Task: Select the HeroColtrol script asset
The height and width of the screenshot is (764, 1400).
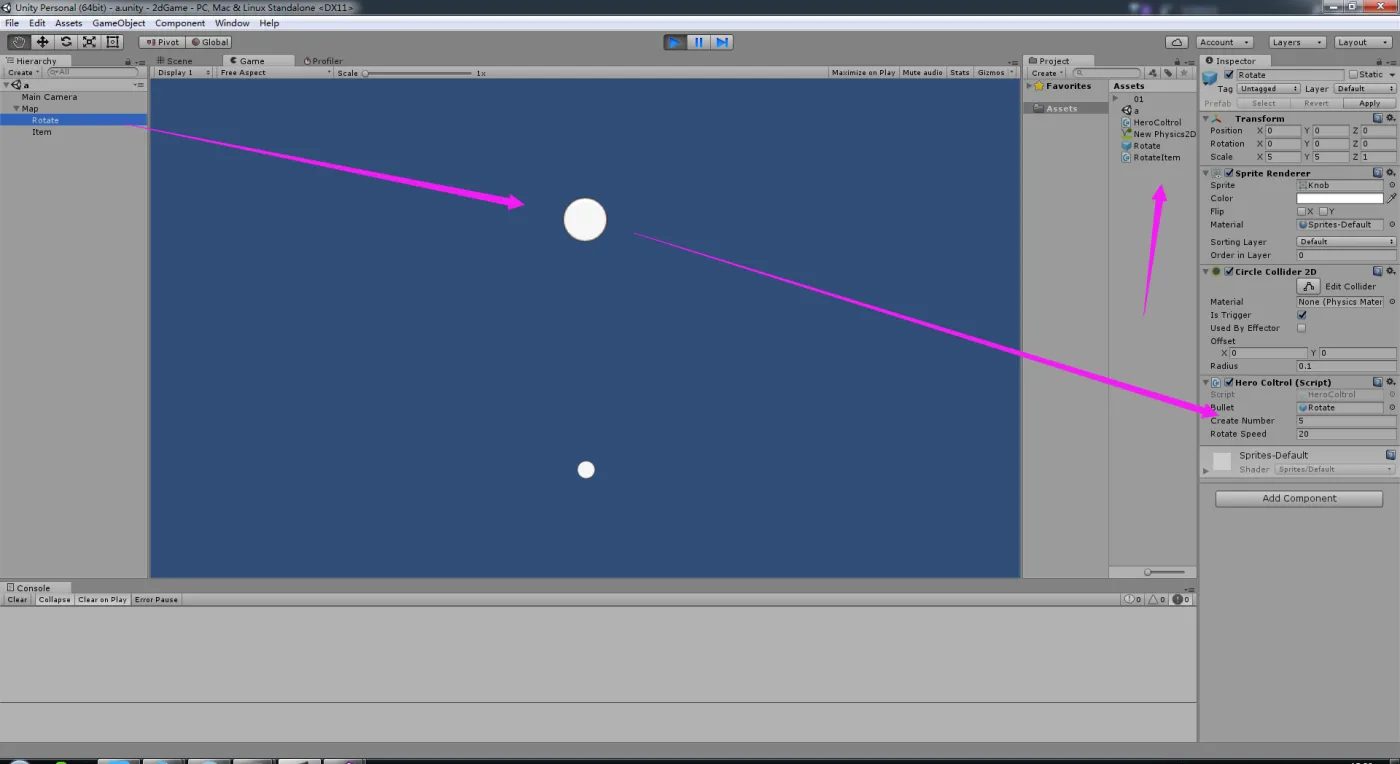Action: coord(1151,122)
